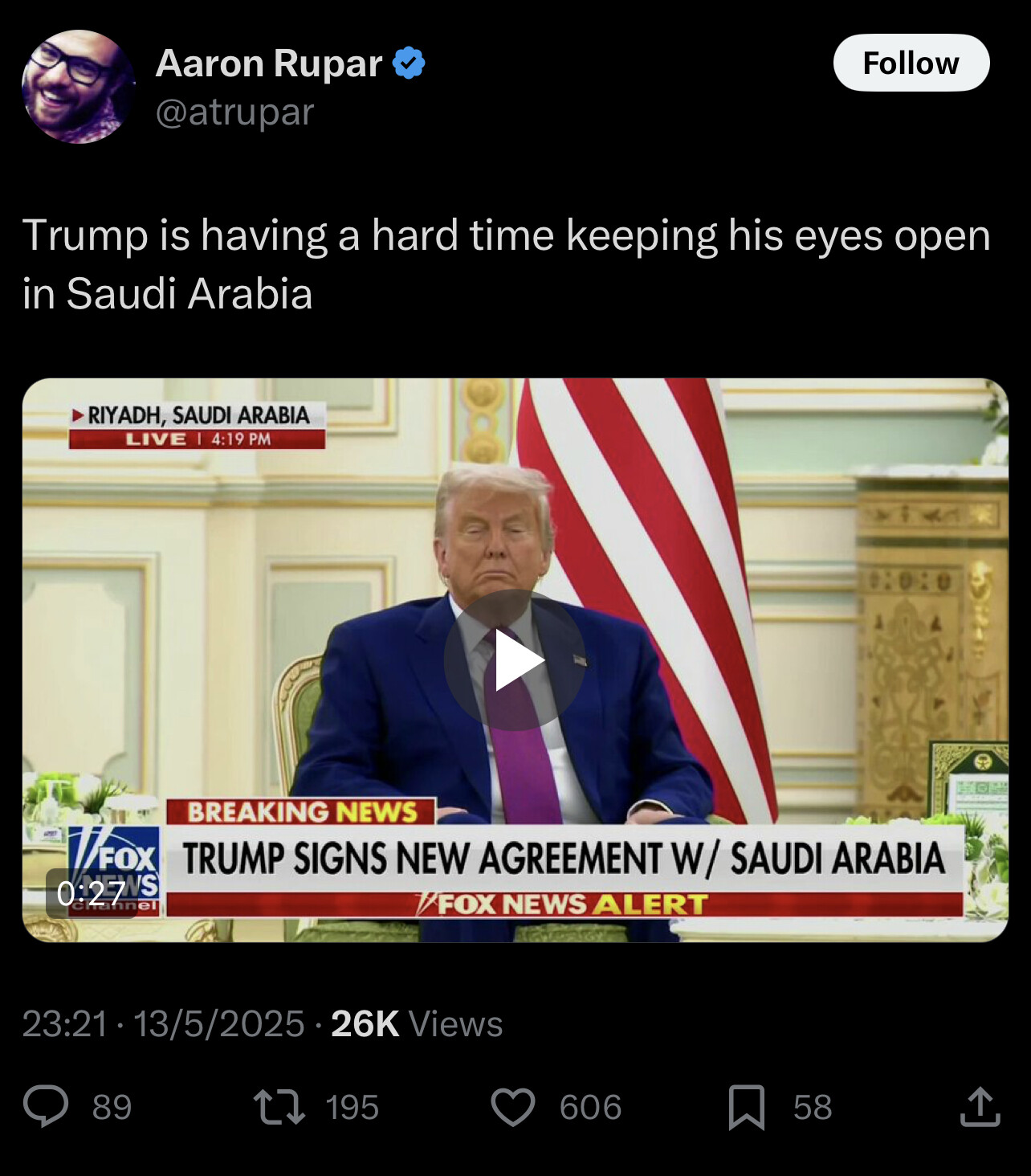Click the 0:27 video duration badge
1031x1176 pixels.
(x=91, y=892)
